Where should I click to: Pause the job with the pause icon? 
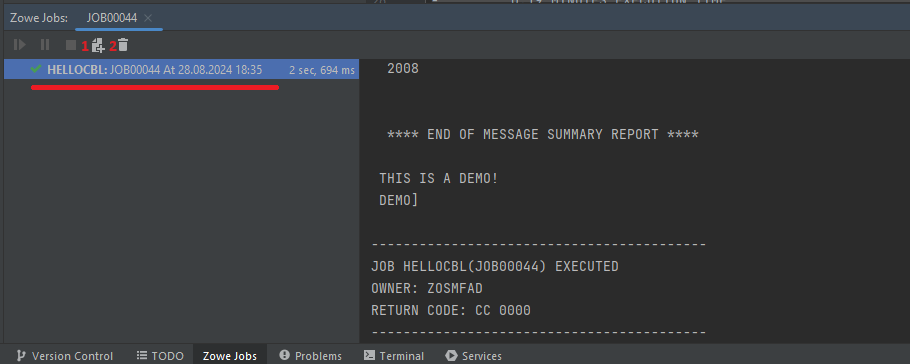point(45,45)
